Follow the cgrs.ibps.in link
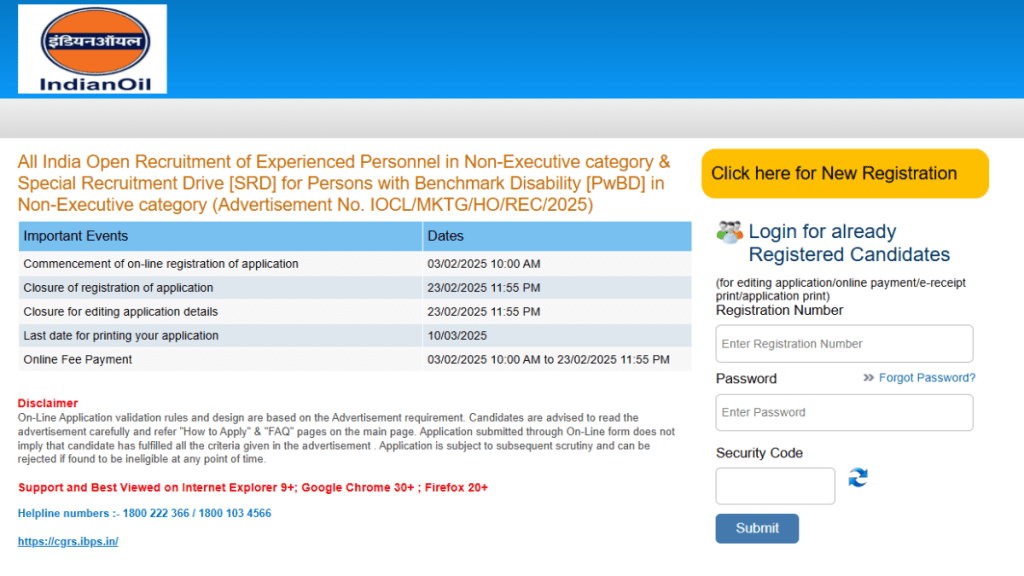 [68, 541]
